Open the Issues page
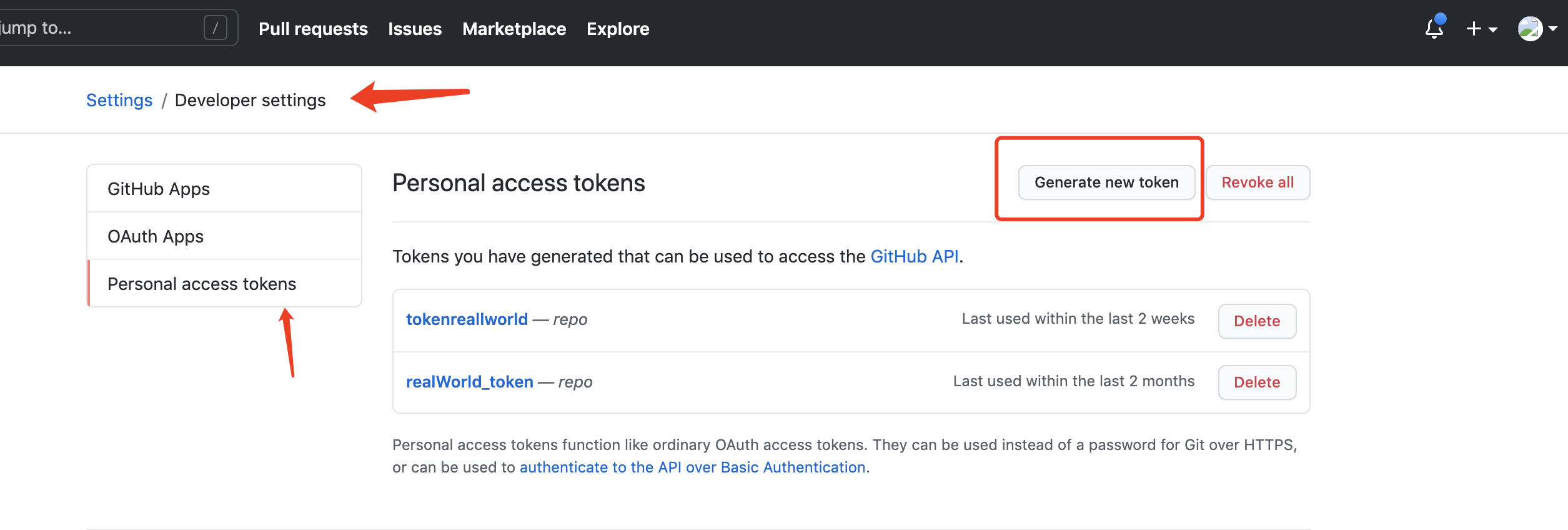Screen dimensions: 1568x530 tap(415, 29)
